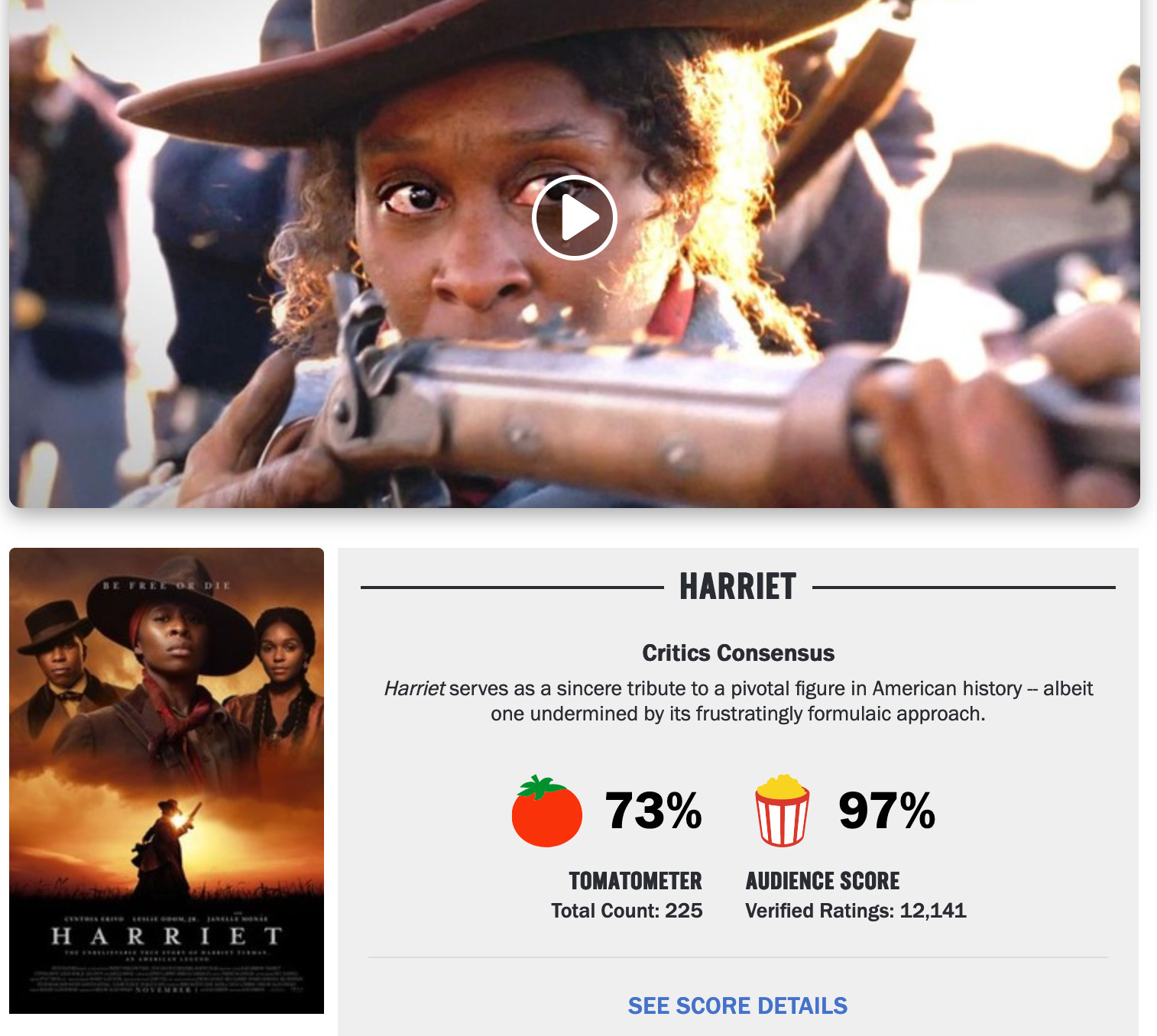1157x1036 pixels.
Task: Click the TOMATOMETER label
Action: [636, 881]
